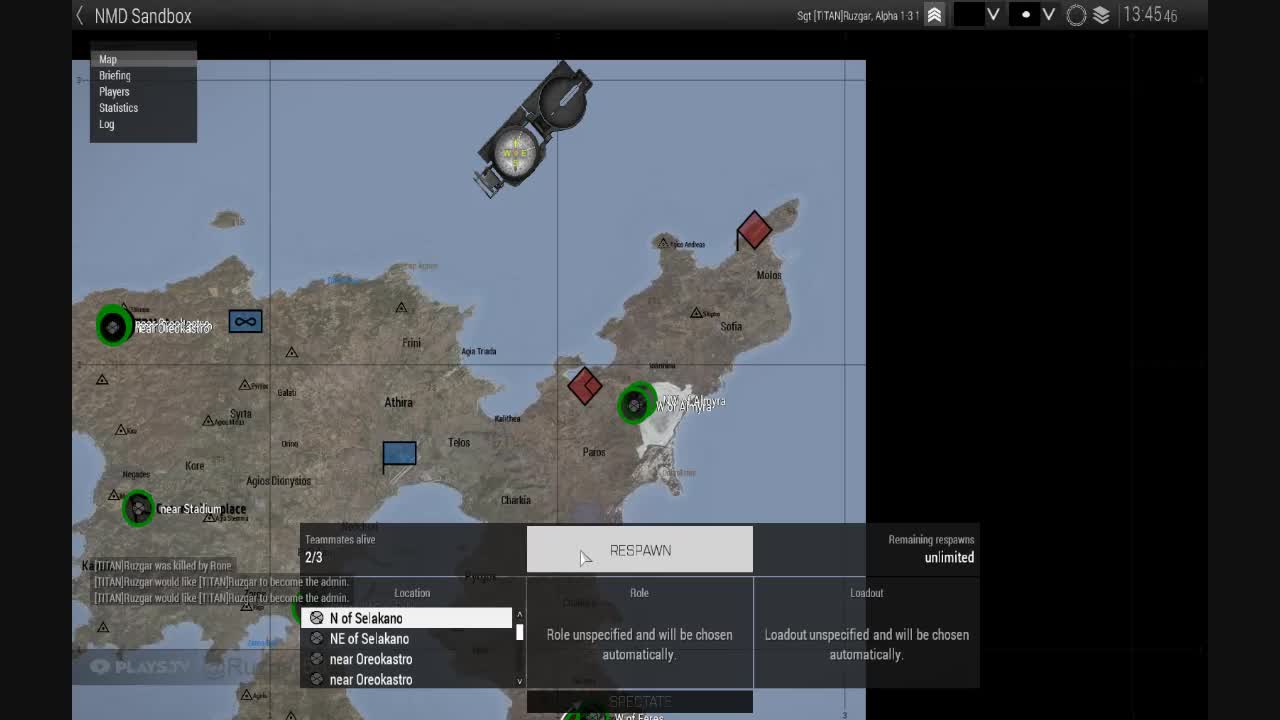The width and height of the screenshot is (1280, 720).
Task: Click the 13:45 mission clock
Action: click(1150, 15)
